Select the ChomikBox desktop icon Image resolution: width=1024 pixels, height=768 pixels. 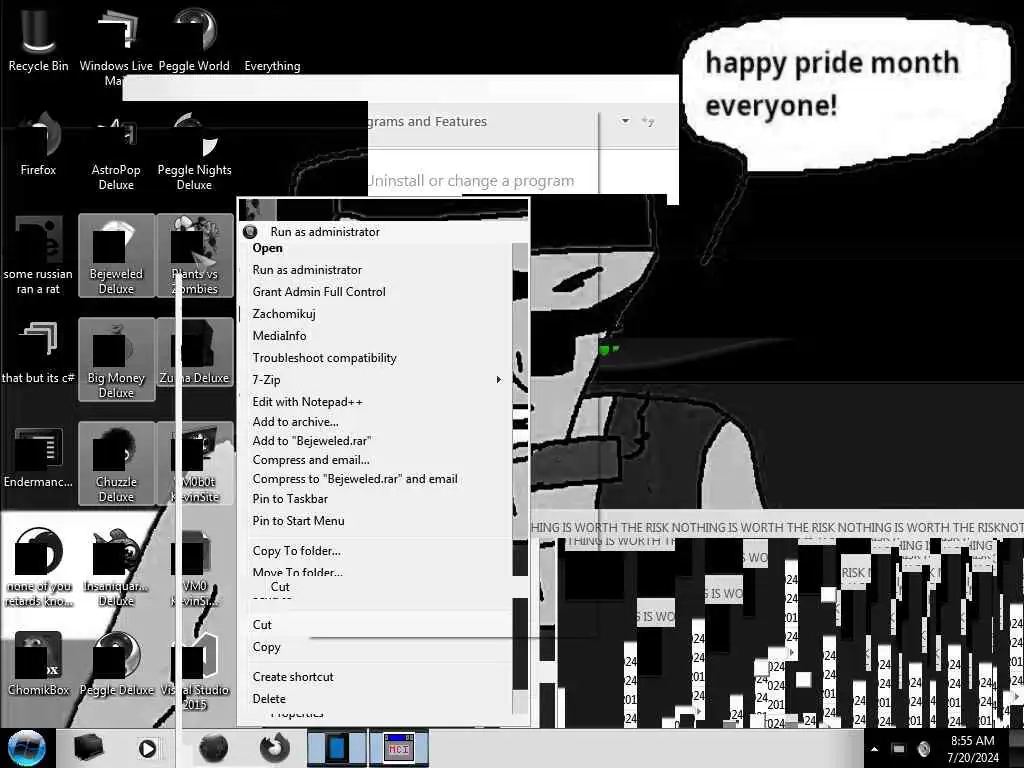(x=38, y=664)
